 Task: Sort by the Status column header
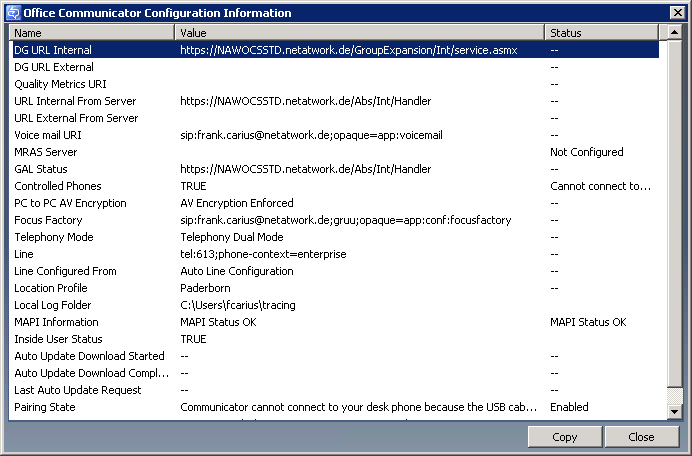(602, 33)
